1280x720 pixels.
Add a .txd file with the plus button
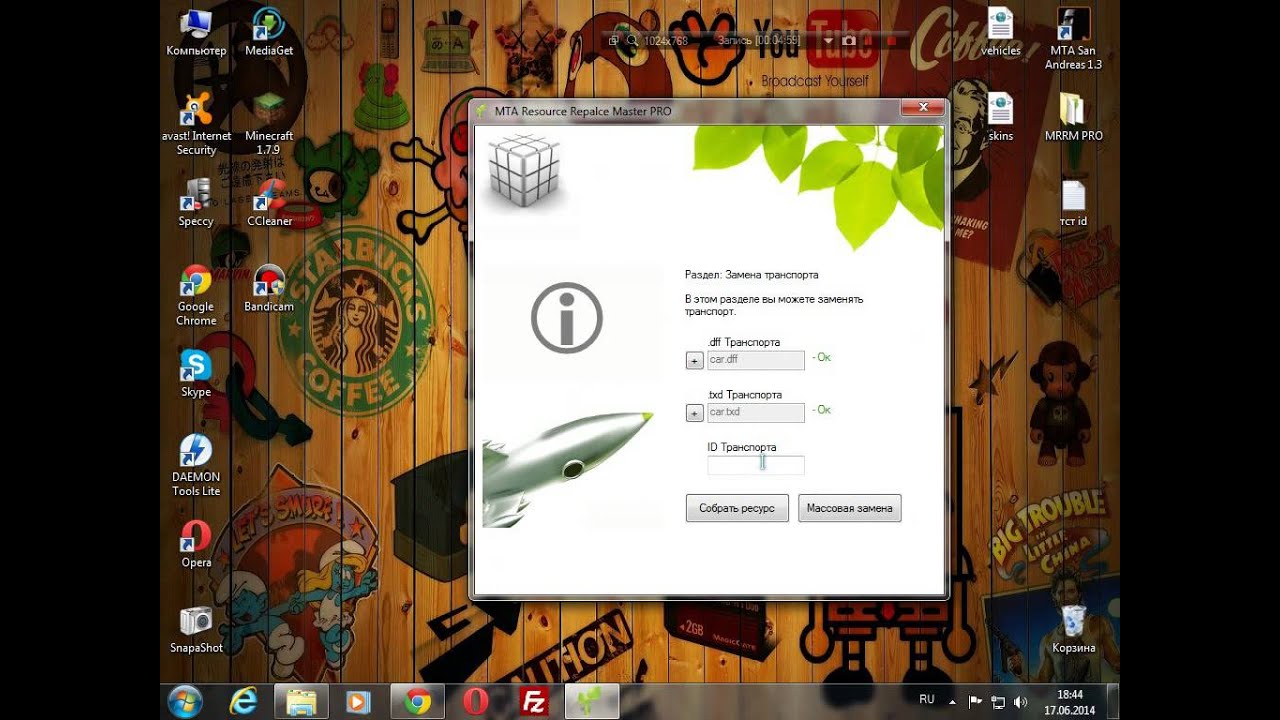click(x=695, y=413)
